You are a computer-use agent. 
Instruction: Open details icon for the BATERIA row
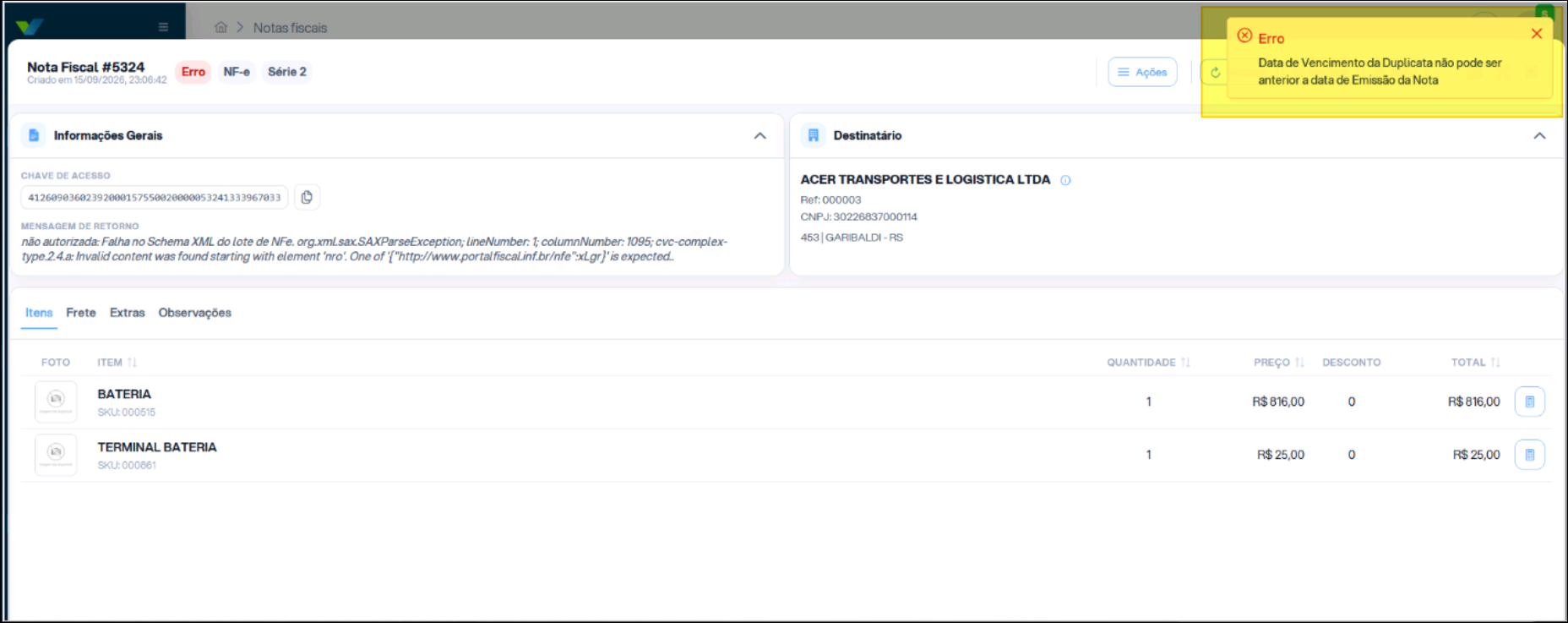coord(1529,402)
